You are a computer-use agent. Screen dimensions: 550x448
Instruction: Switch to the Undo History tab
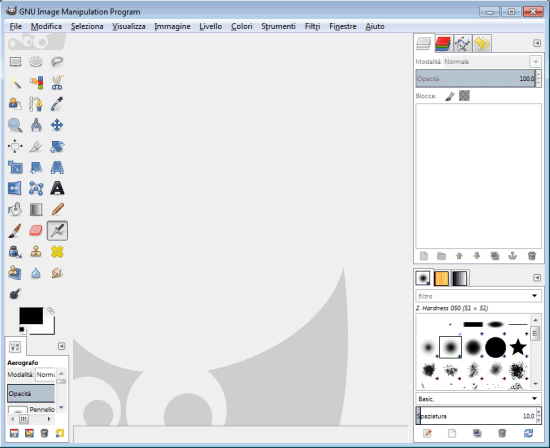click(x=482, y=44)
